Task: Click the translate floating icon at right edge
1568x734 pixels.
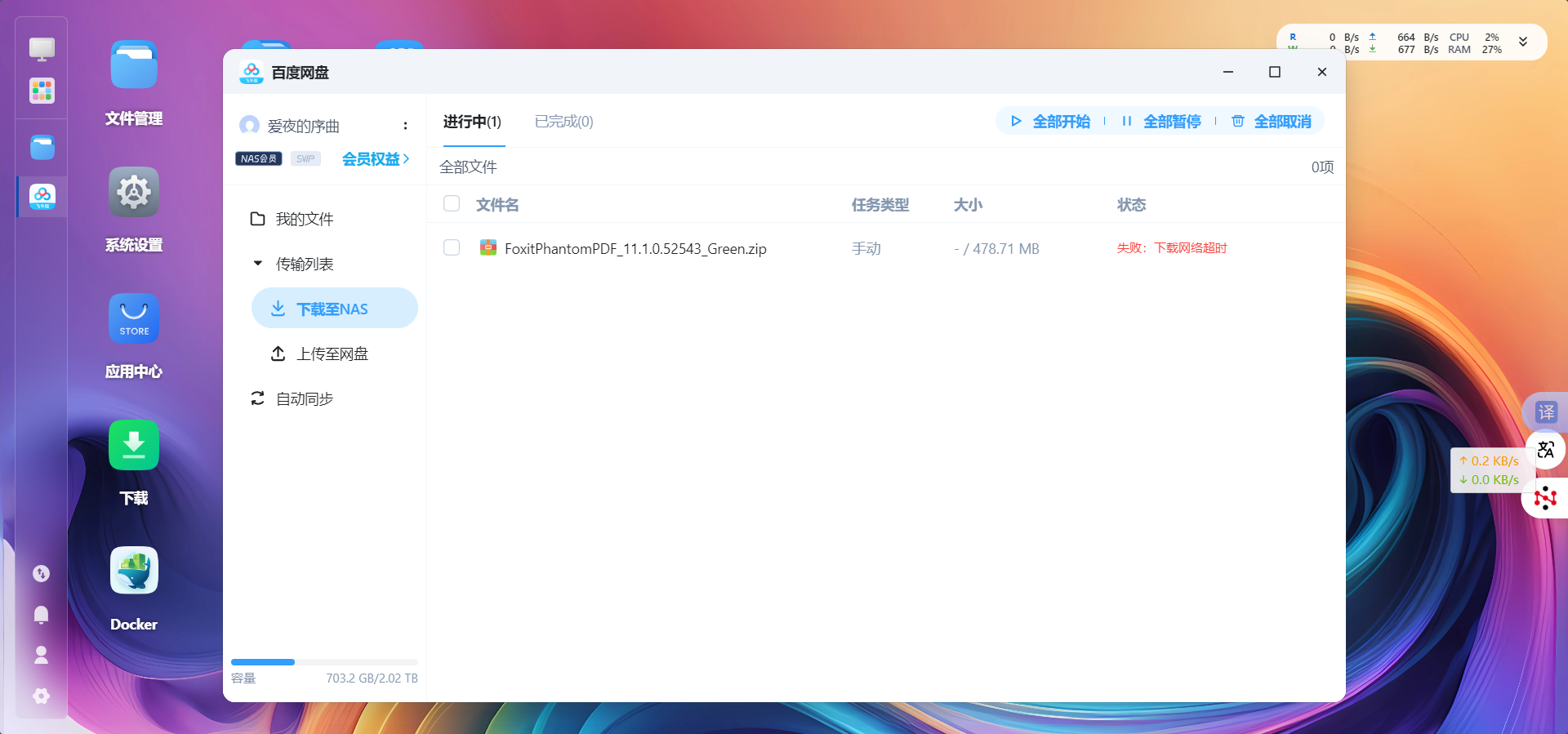Action: tap(1545, 412)
